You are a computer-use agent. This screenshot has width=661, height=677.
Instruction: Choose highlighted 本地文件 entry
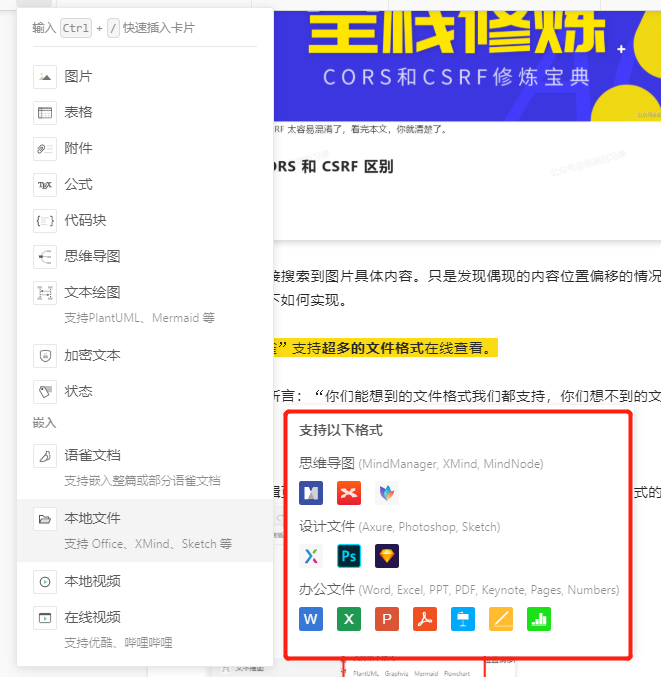(x=145, y=530)
